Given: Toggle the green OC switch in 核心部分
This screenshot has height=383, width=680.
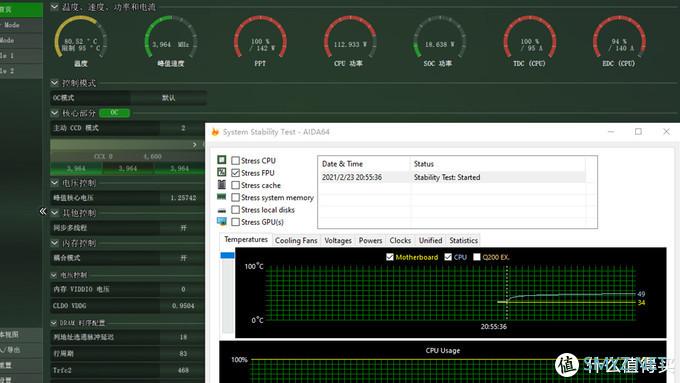Looking at the screenshot, I should pos(114,113).
